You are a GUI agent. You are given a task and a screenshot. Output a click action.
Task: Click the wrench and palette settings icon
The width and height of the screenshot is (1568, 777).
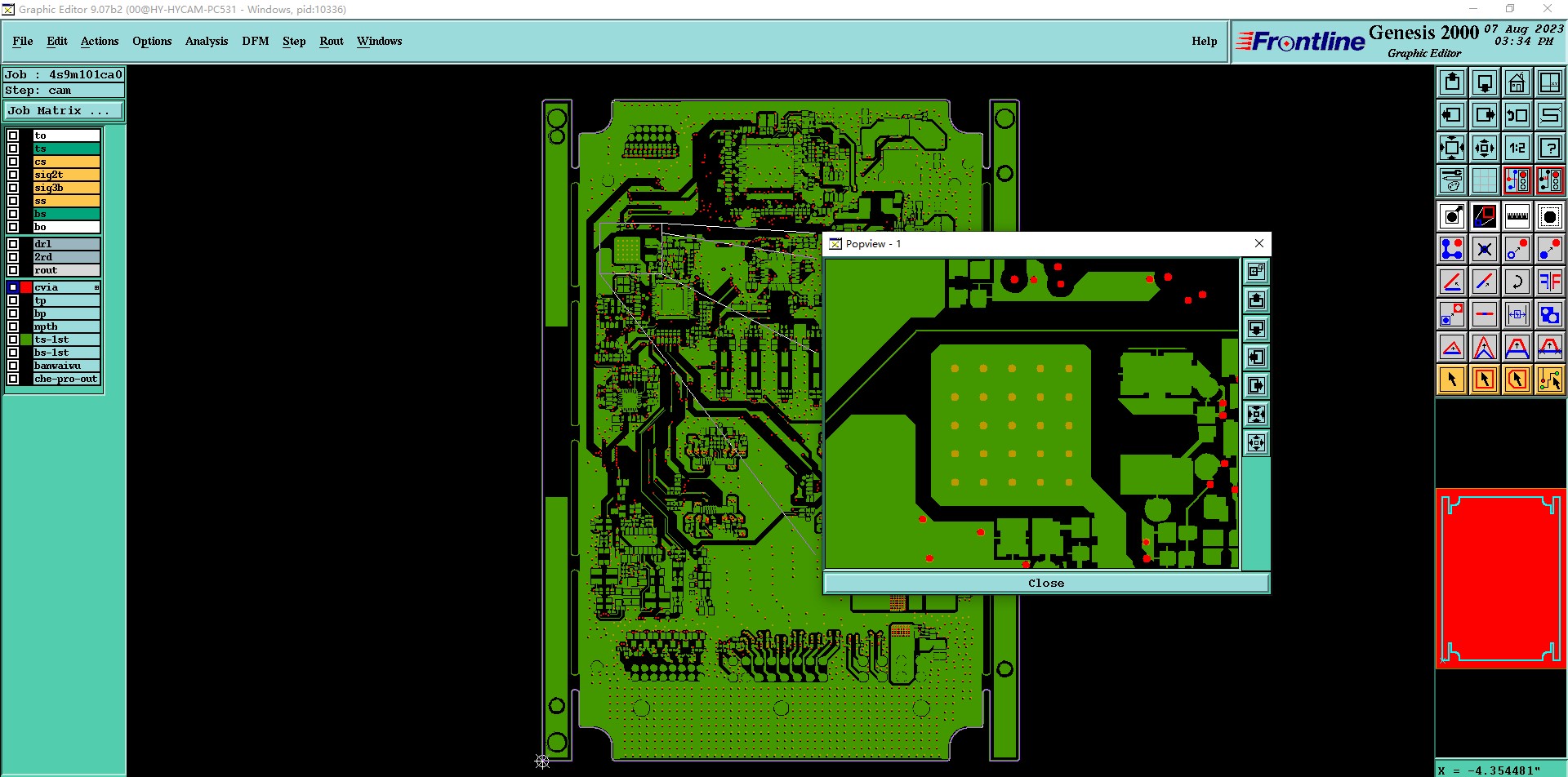1451,180
